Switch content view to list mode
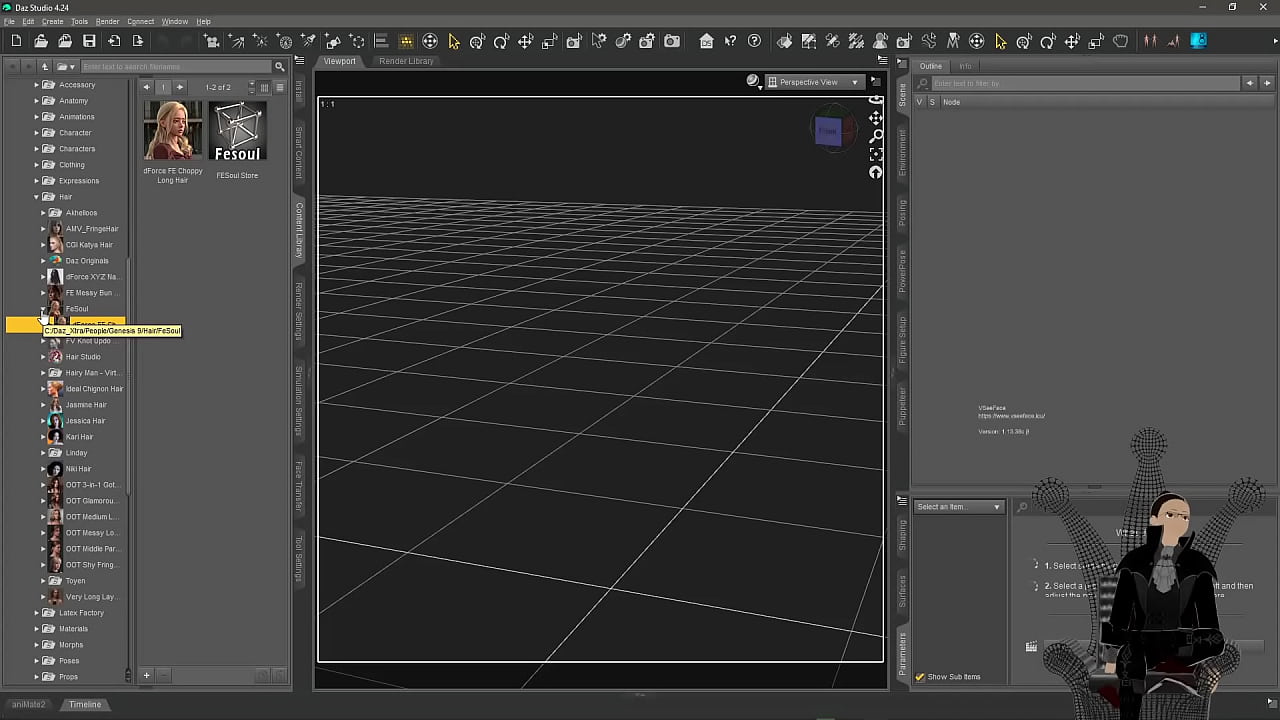 280,87
